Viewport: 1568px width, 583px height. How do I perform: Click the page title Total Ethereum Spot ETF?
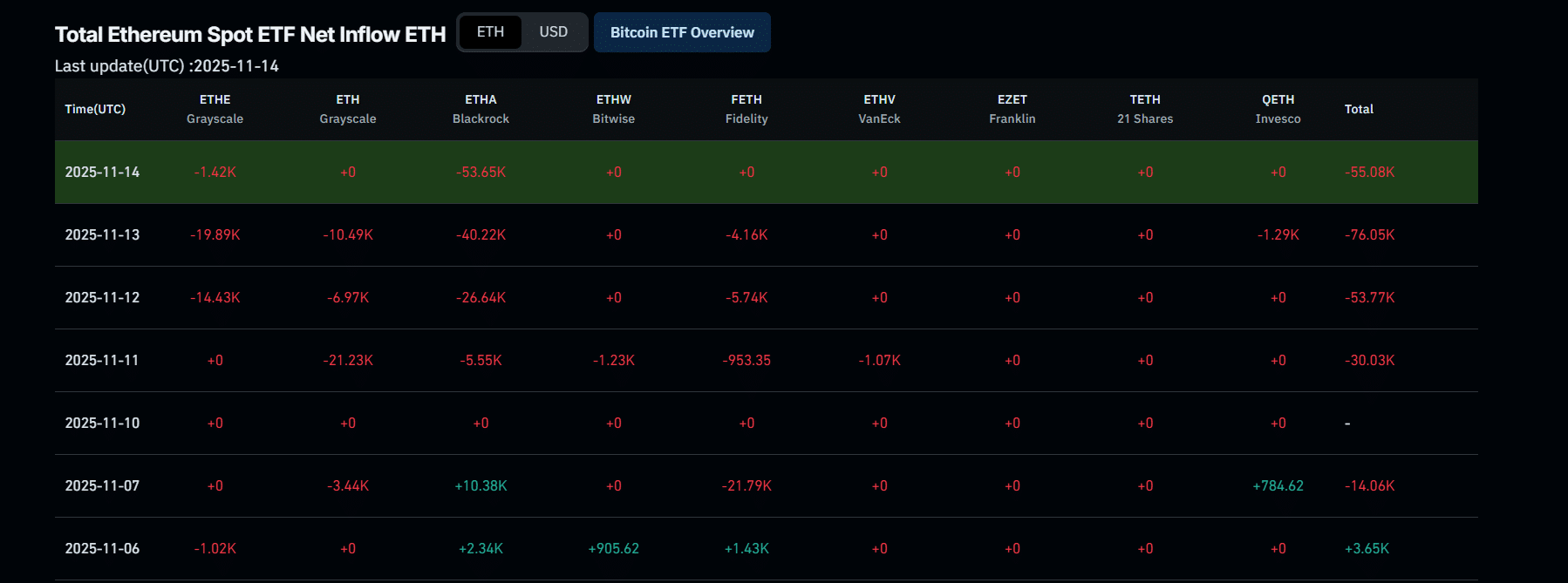point(249,35)
